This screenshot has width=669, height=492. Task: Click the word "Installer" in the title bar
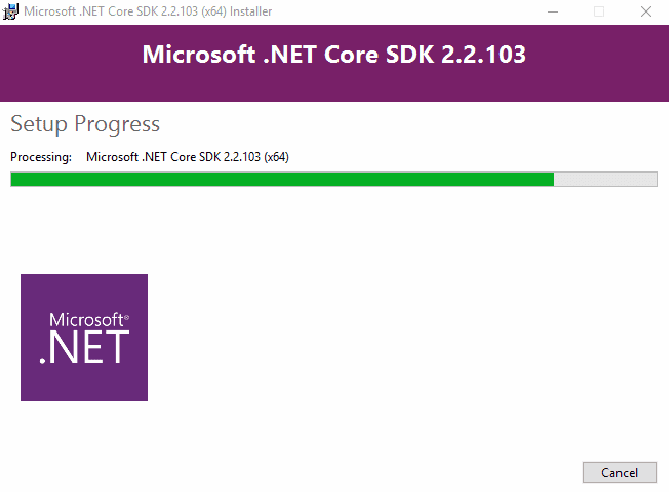pyautogui.click(x=249, y=11)
